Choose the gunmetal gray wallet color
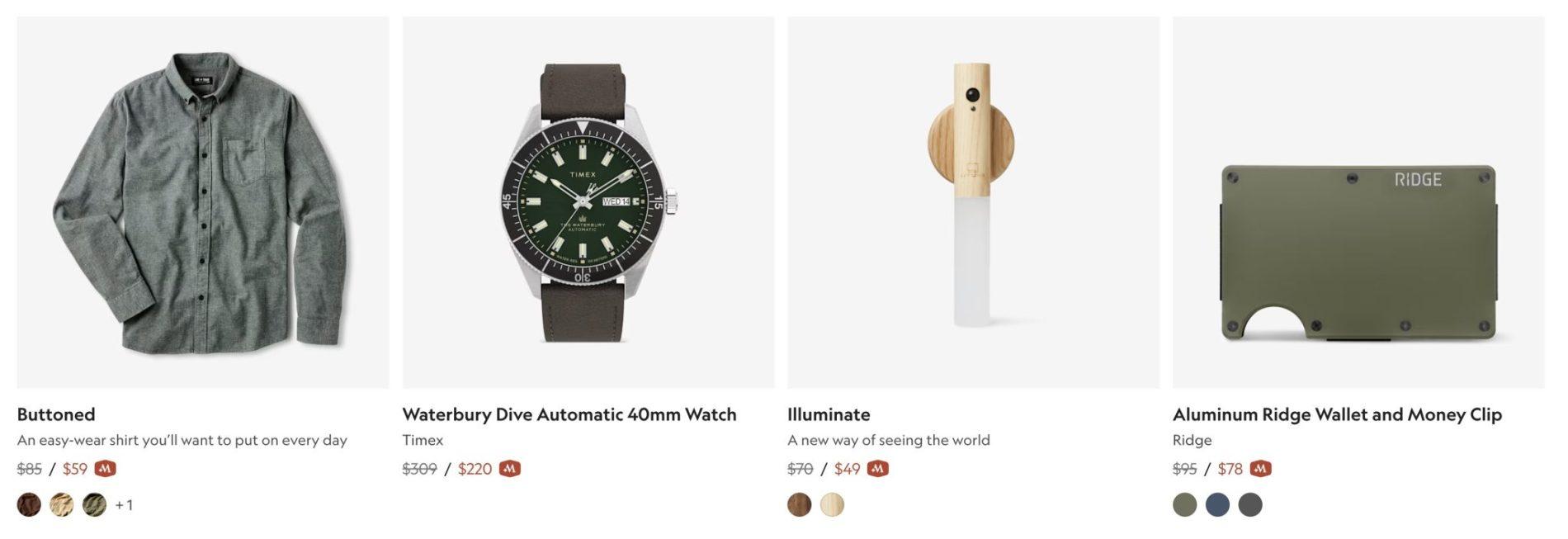The image size is (1568, 539). (x=1251, y=504)
